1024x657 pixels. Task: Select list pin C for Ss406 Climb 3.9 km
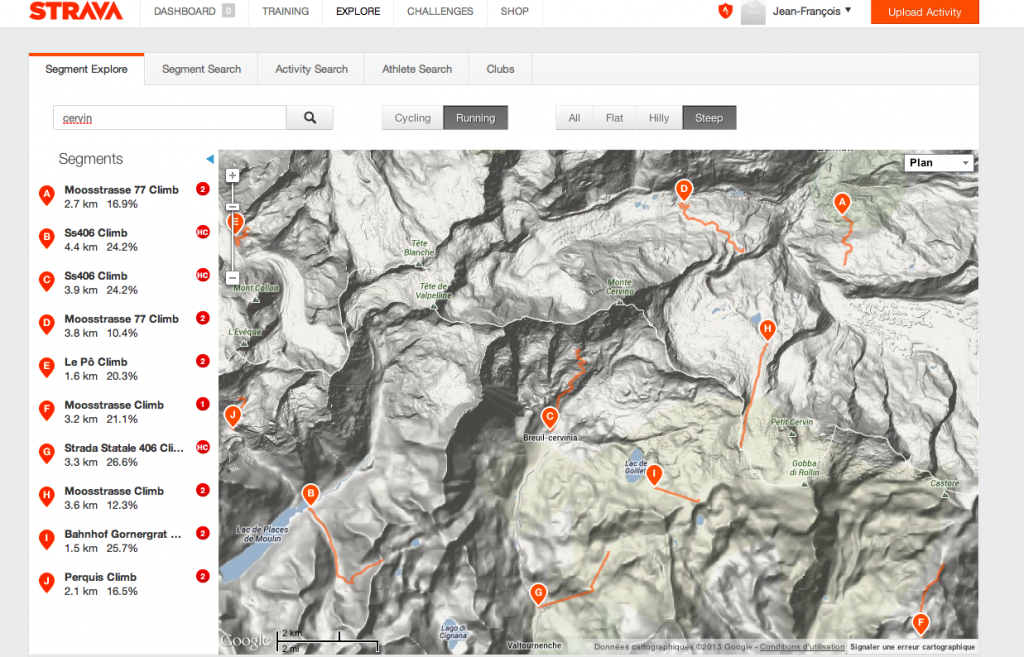pyautogui.click(x=46, y=281)
